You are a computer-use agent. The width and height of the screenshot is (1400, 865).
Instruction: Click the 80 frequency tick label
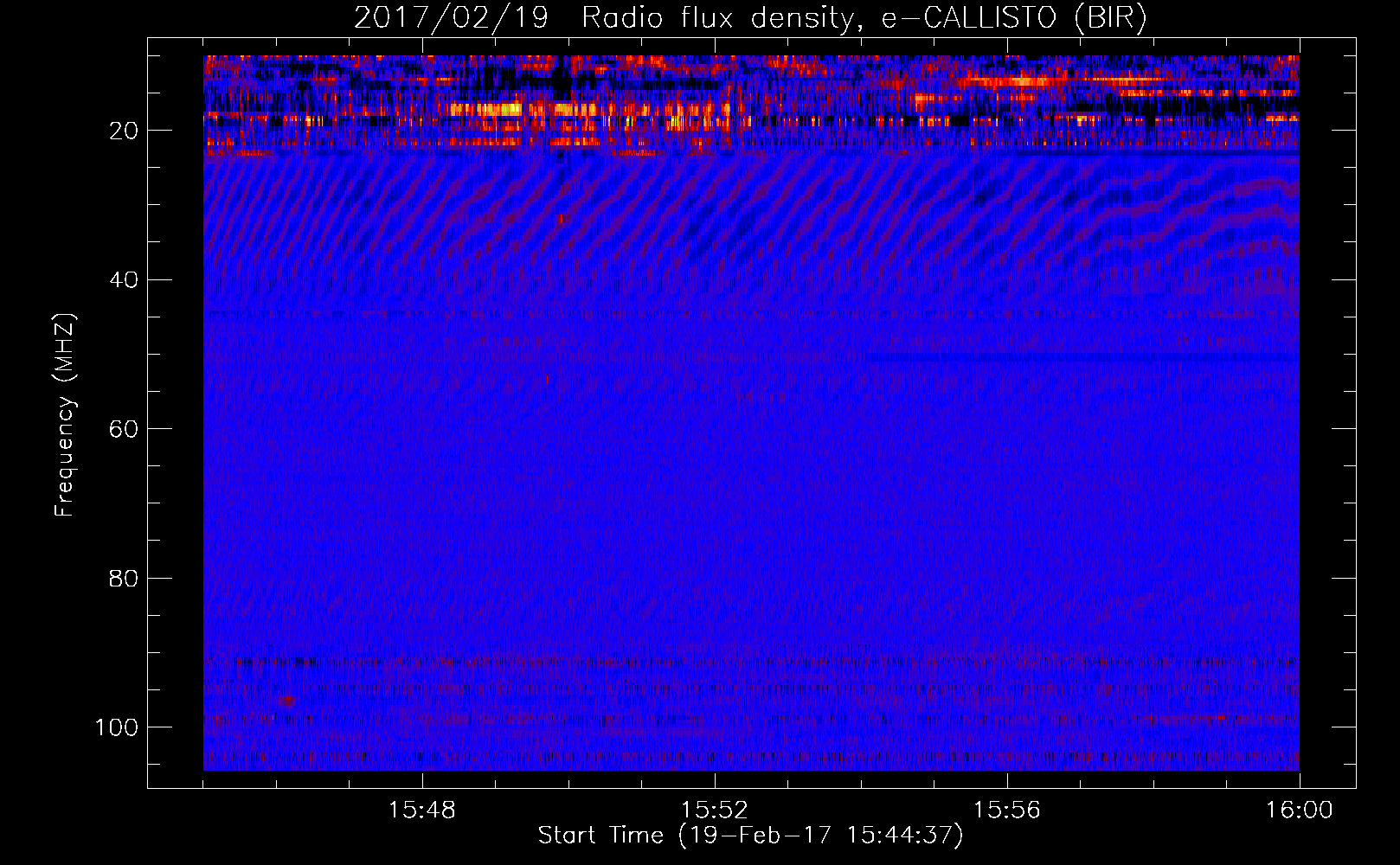125,578
